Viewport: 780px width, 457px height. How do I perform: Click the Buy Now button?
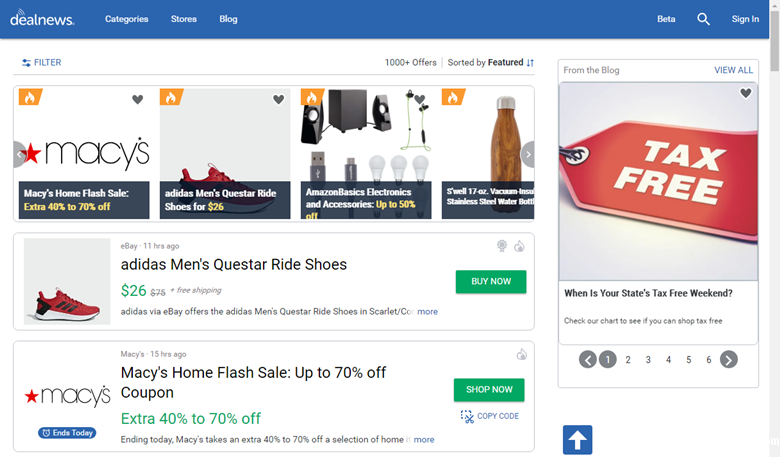(x=490, y=282)
